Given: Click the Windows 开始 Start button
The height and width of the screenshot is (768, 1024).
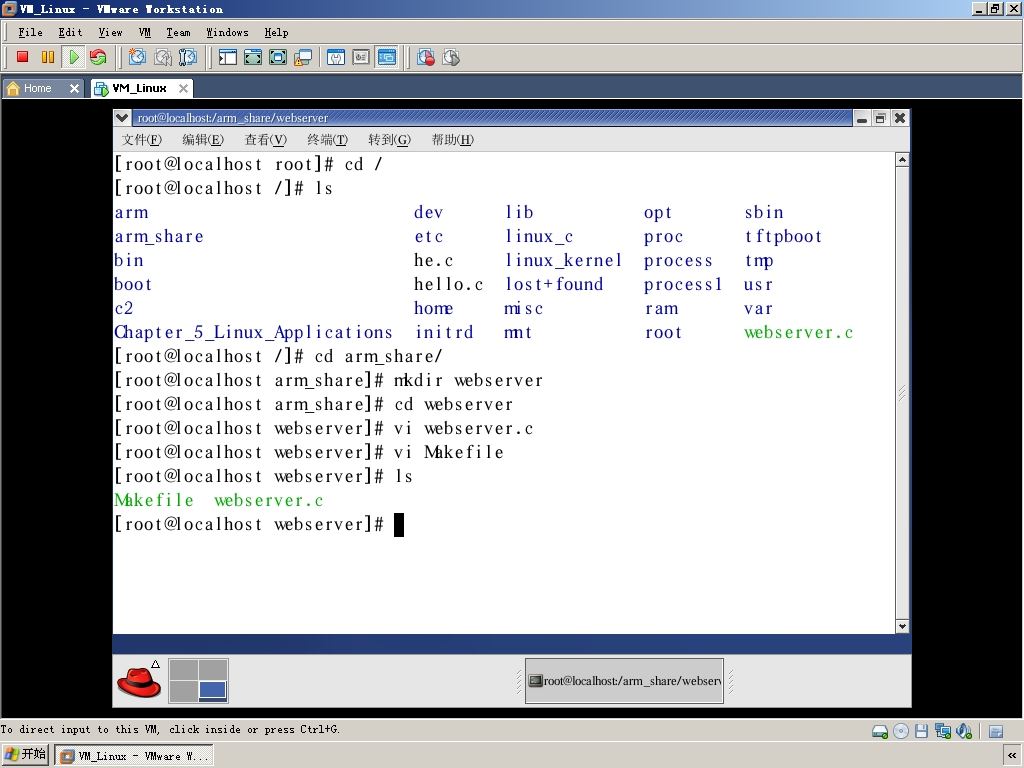Looking at the screenshot, I should point(25,755).
